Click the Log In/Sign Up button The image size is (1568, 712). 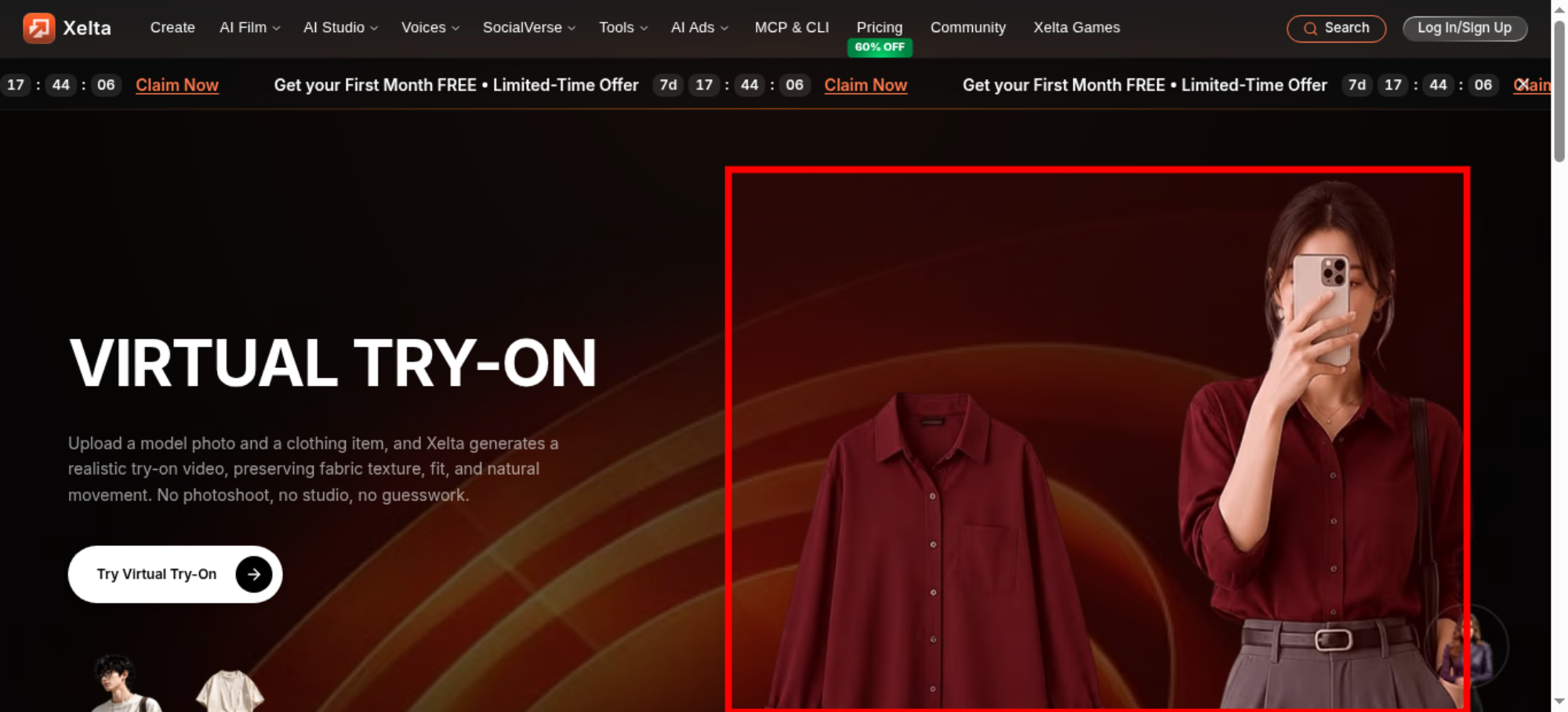1465,28
